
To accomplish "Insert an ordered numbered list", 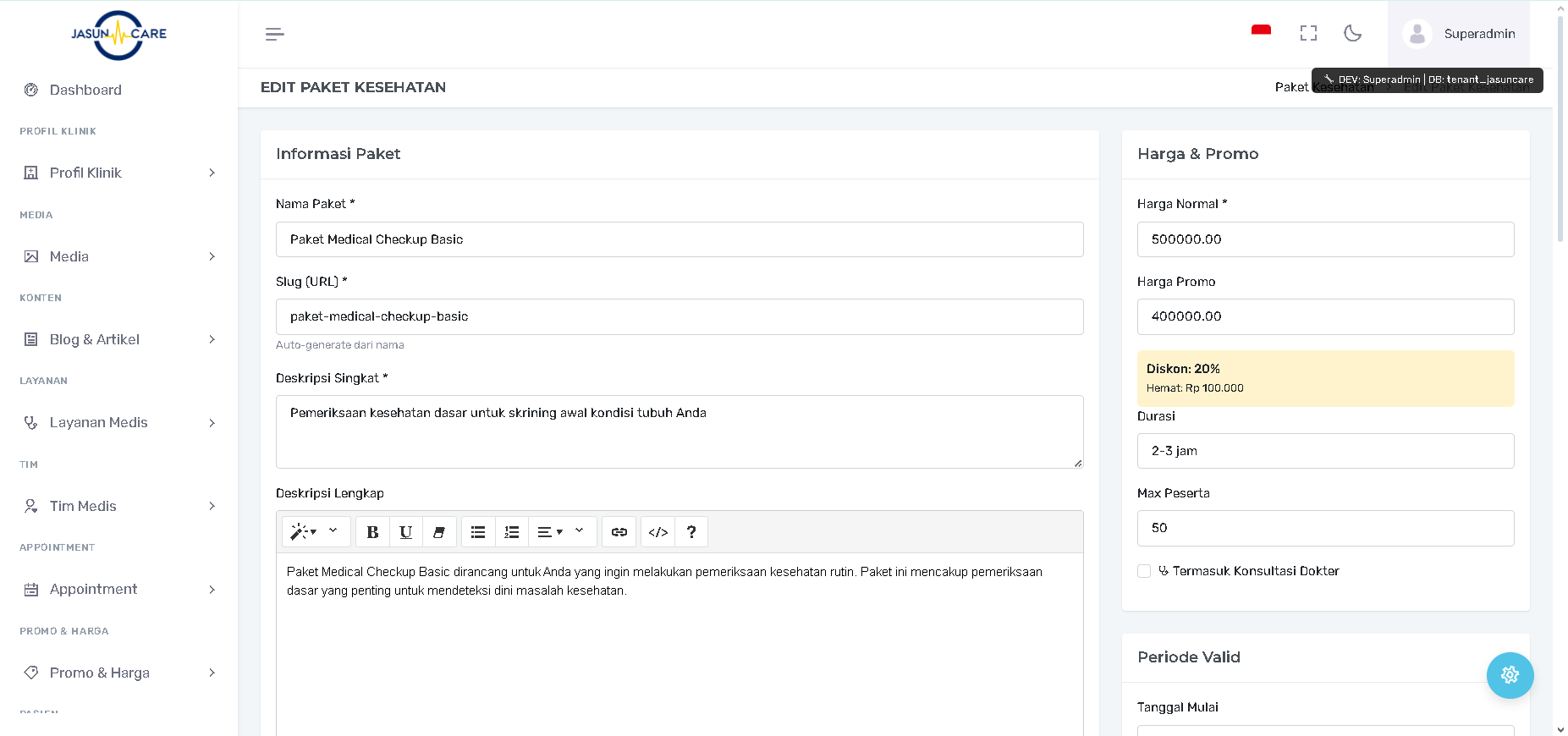I will tap(511, 532).
